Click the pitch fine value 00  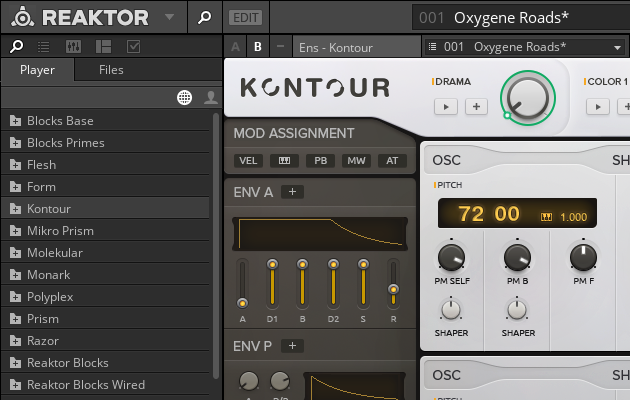pyautogui.click(x=507, y=214)
